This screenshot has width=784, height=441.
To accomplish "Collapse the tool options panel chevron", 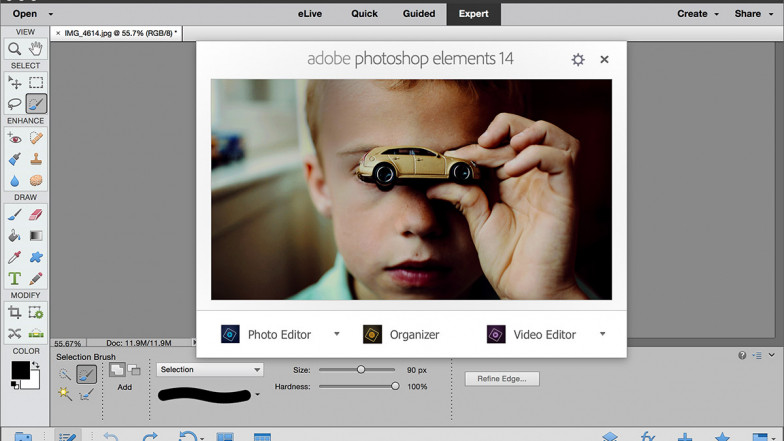I will pos(772,355).
